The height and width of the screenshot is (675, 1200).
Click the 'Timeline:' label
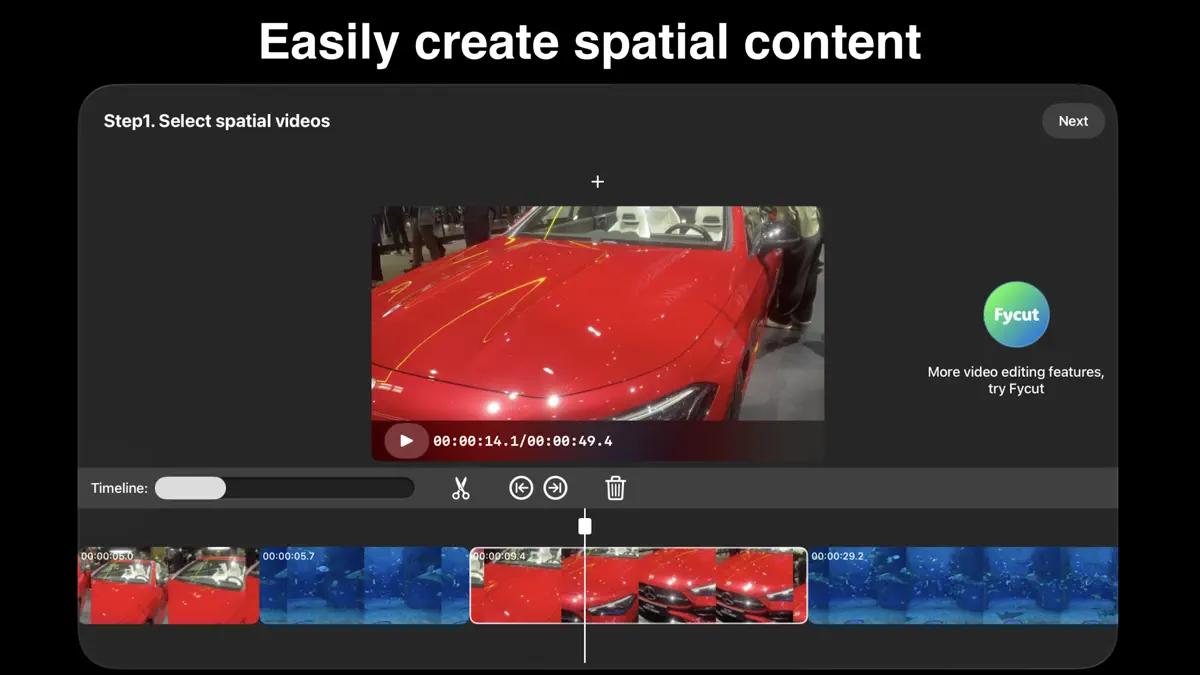[x=119, y=488]
